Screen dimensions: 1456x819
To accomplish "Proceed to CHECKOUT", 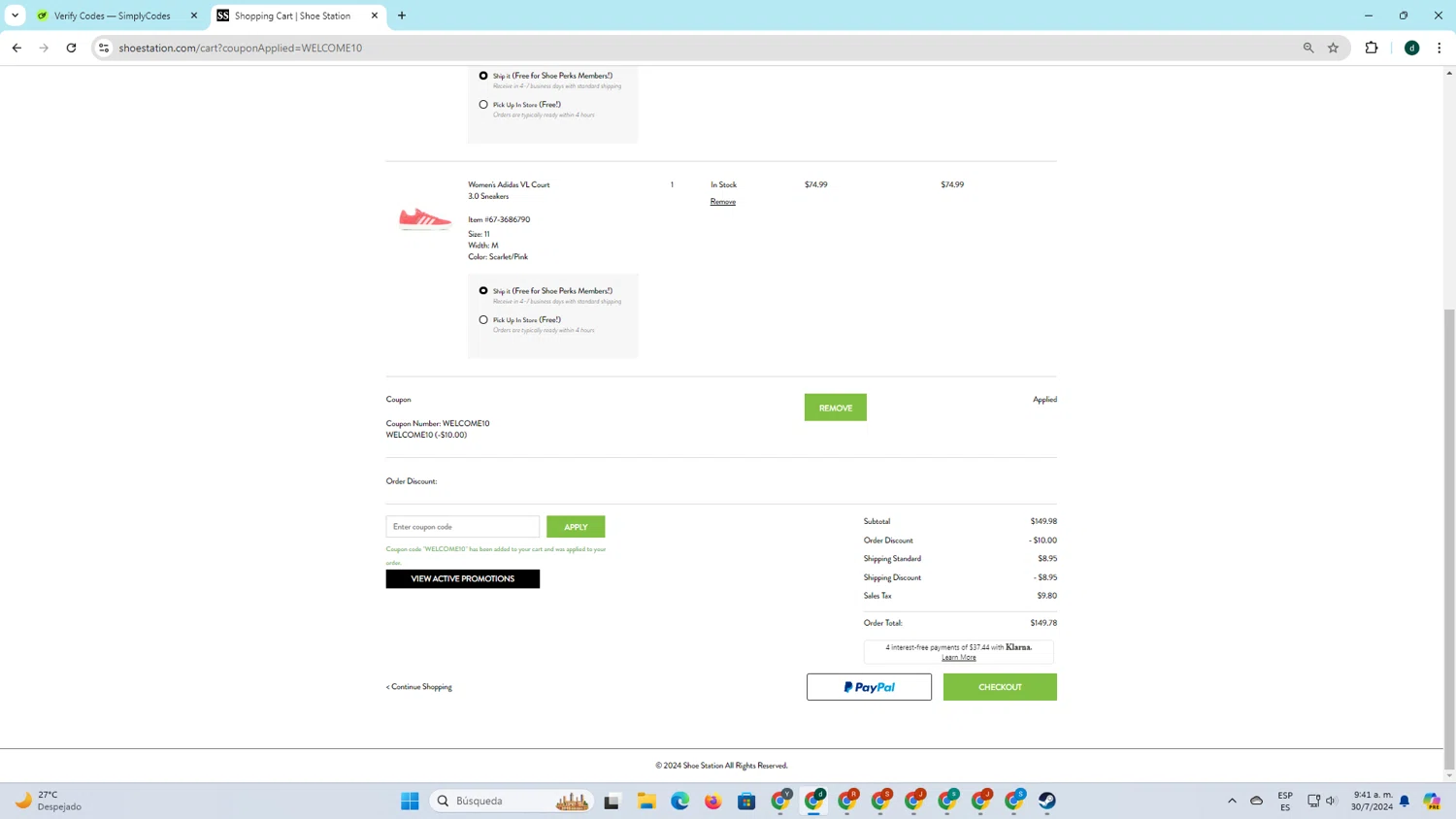I will [1000, 687].
